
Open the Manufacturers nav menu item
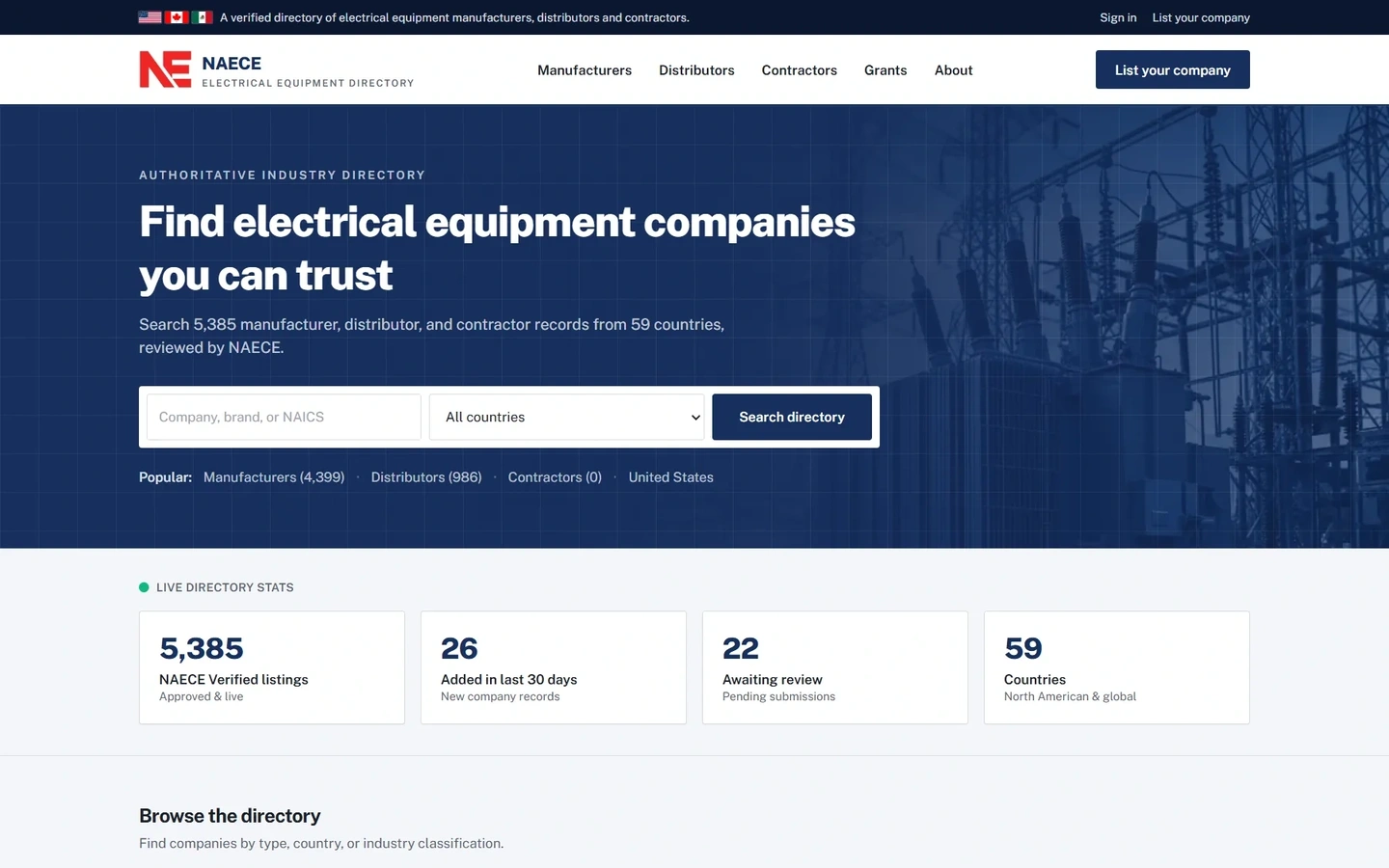tap(585, 70)
